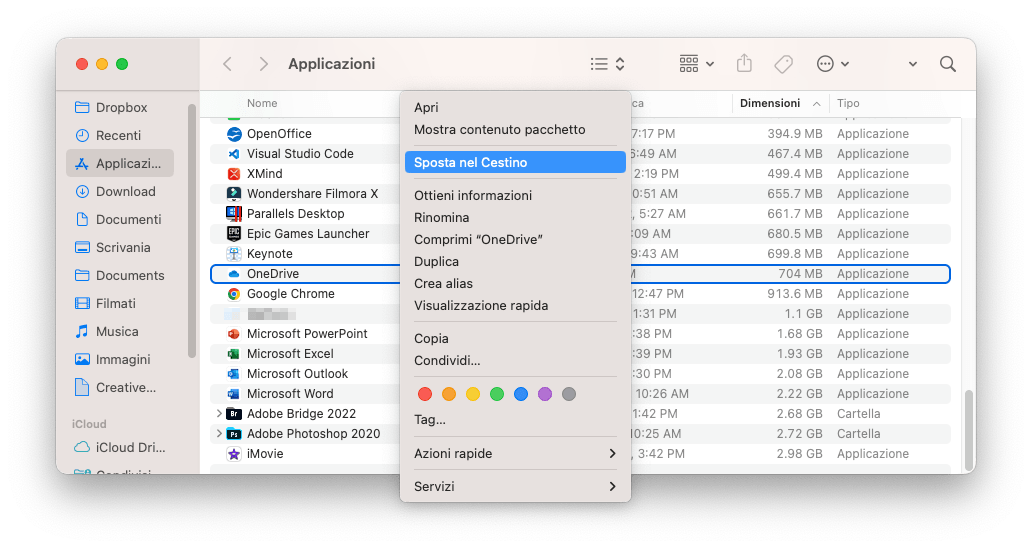Go back with the left arrow

click(x=228, y=64)
